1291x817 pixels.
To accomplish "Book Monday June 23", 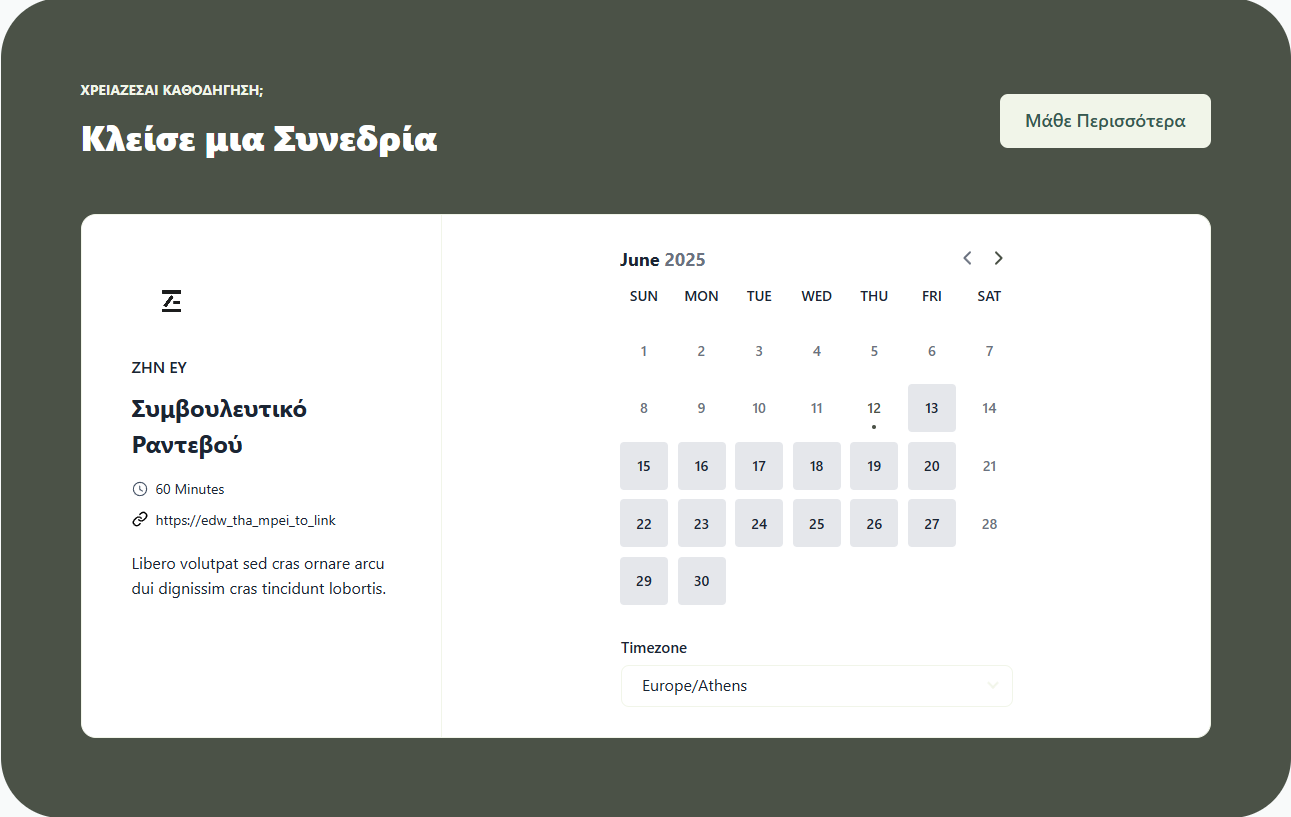I will pos(701,523).
